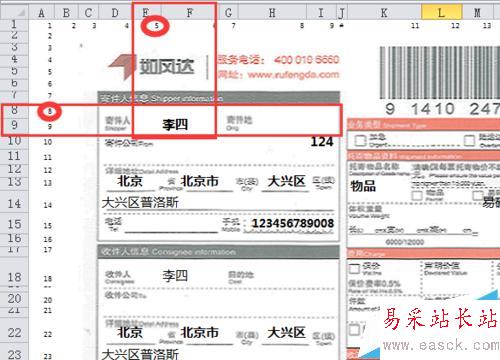Screen dimensions: 500x360
Task: Select column header B
Action: tap(66, 13)
